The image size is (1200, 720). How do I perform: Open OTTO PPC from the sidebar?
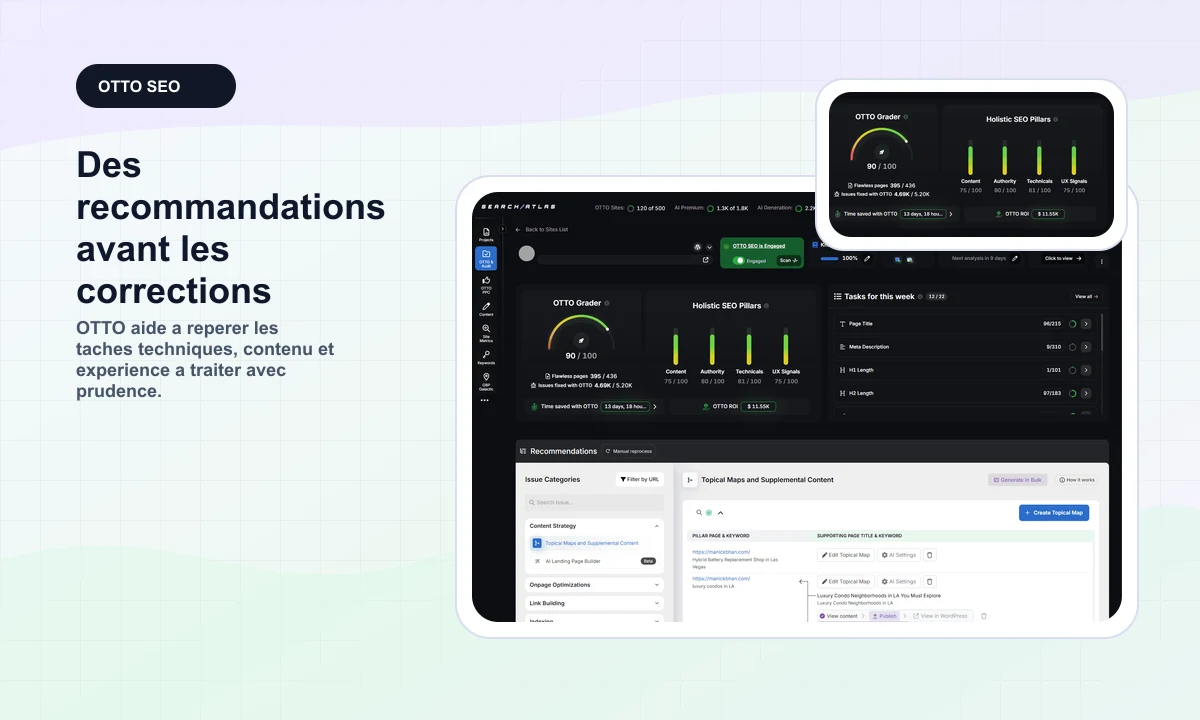pos(486,284)
